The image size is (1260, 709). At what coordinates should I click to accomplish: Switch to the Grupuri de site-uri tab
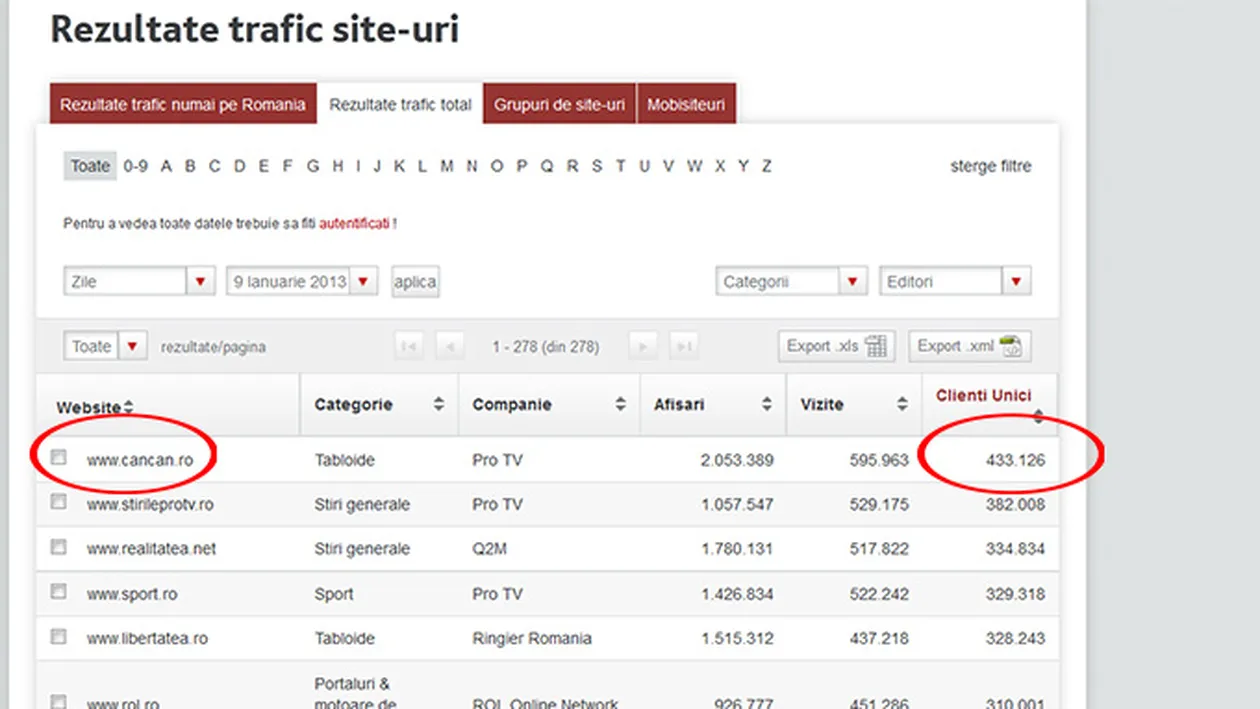[x=559, y=103]
